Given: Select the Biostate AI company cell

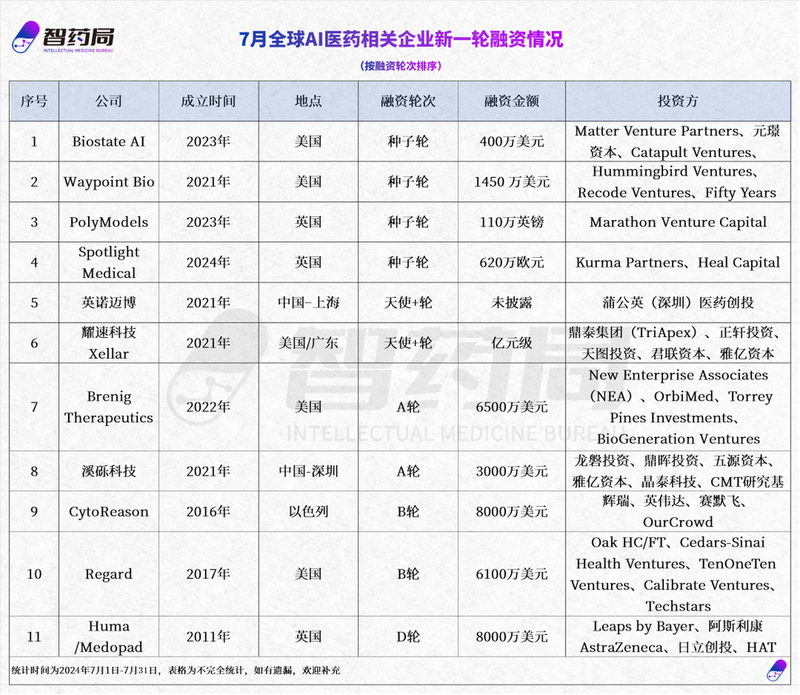Looking at the screenshot, I should tap(109, 141).
